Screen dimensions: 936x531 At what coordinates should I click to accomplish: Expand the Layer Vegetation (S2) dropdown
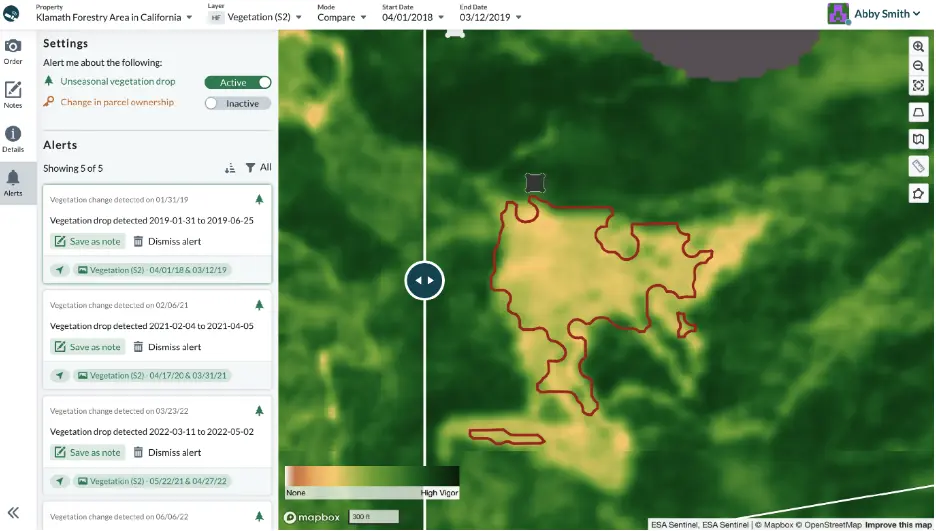coord(255,17)
